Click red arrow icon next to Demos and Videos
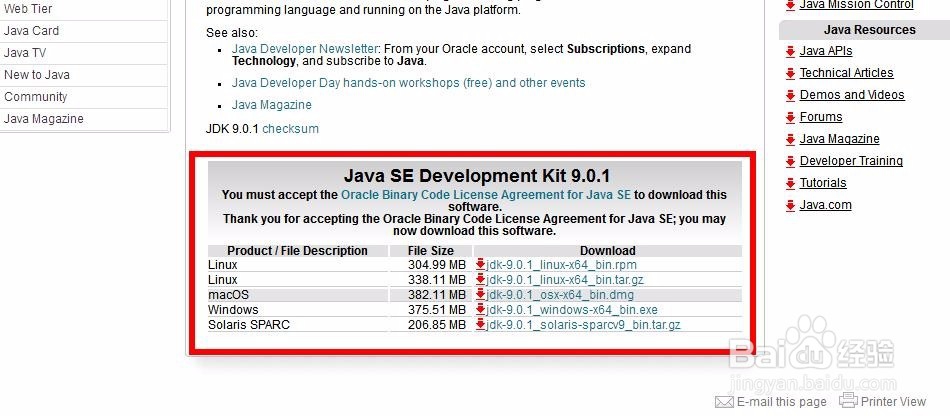 tap(790, 96)
